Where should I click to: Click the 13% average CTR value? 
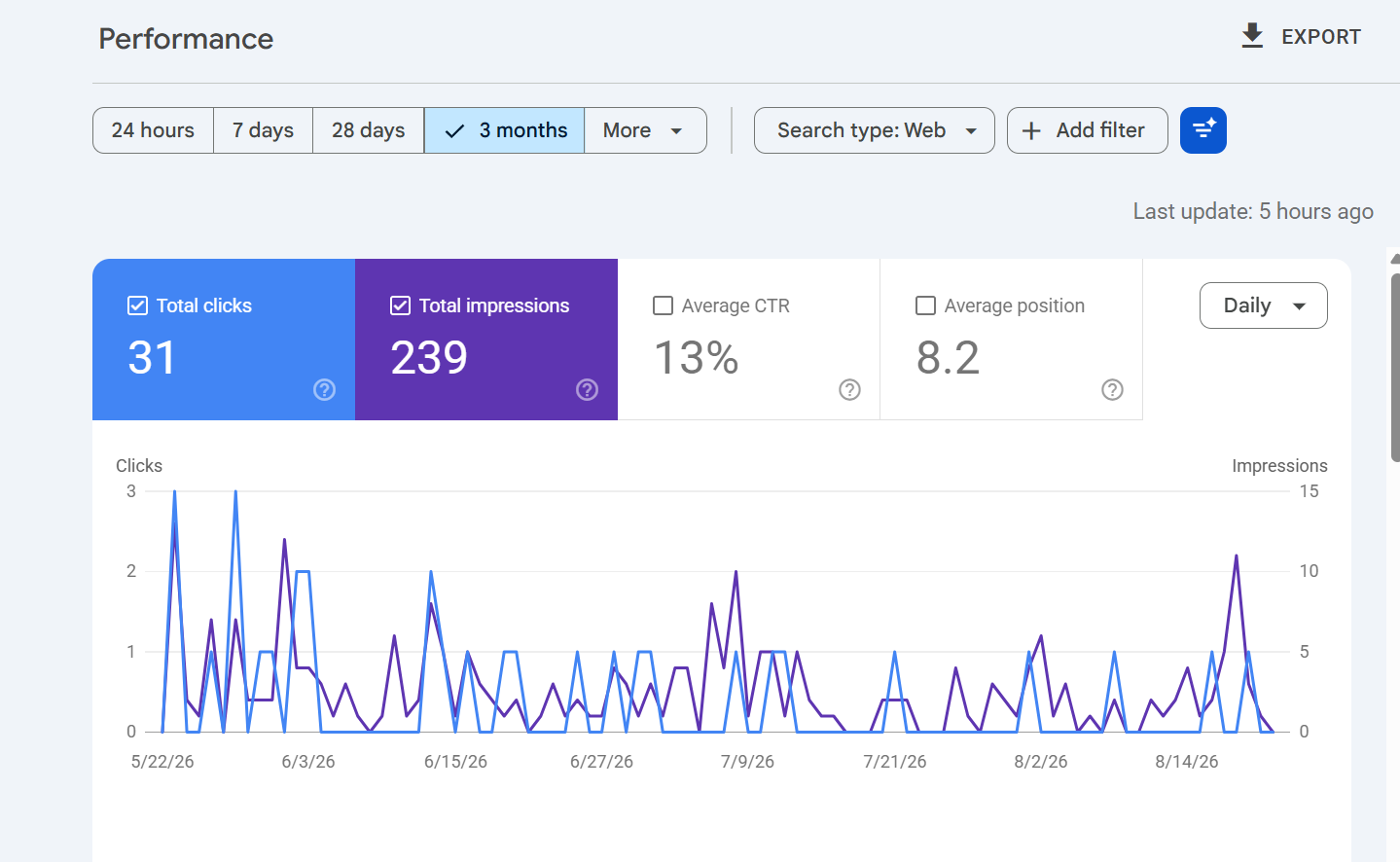(696, 357)
